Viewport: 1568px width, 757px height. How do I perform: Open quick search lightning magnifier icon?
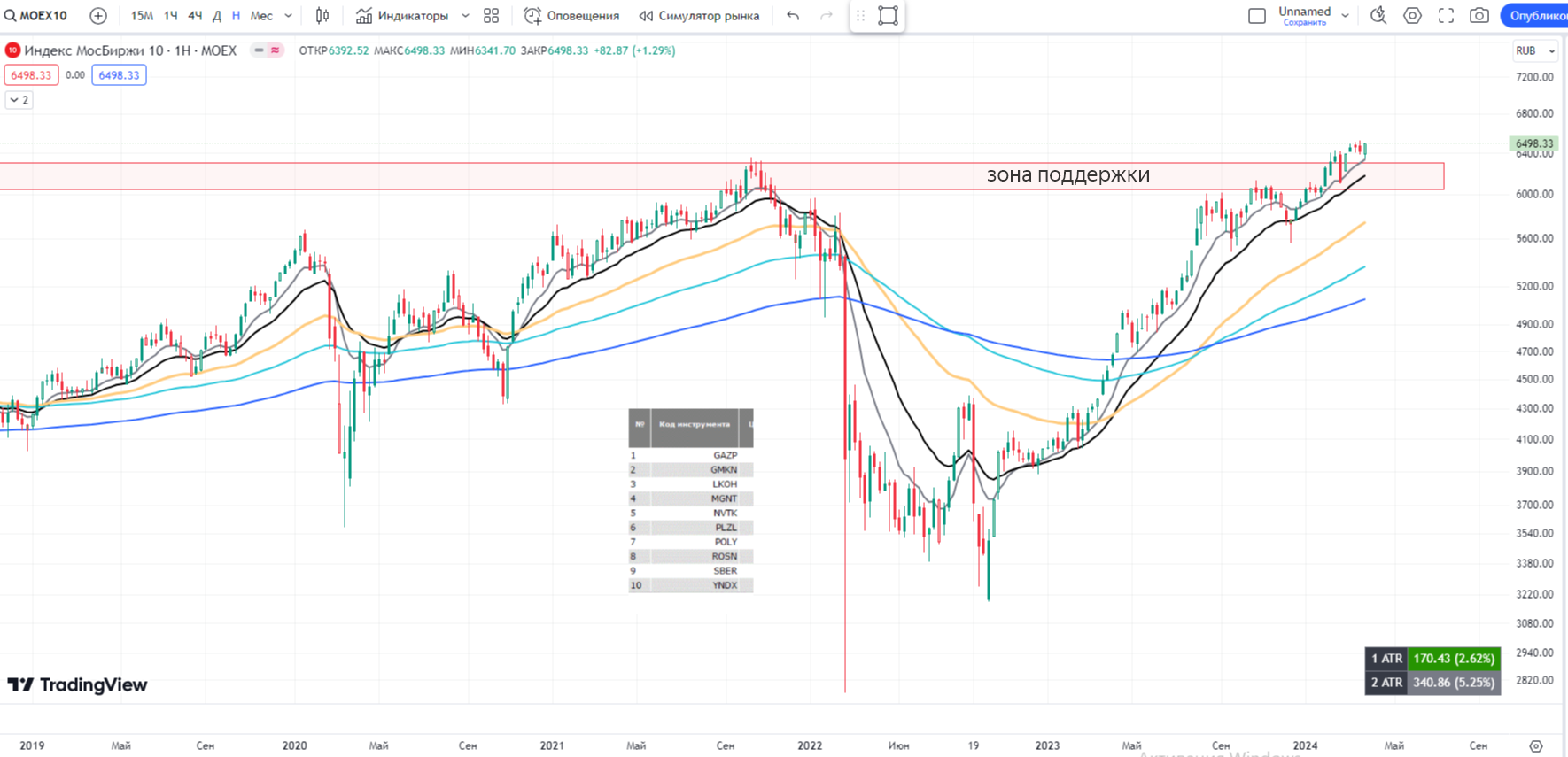[1378, 16]
